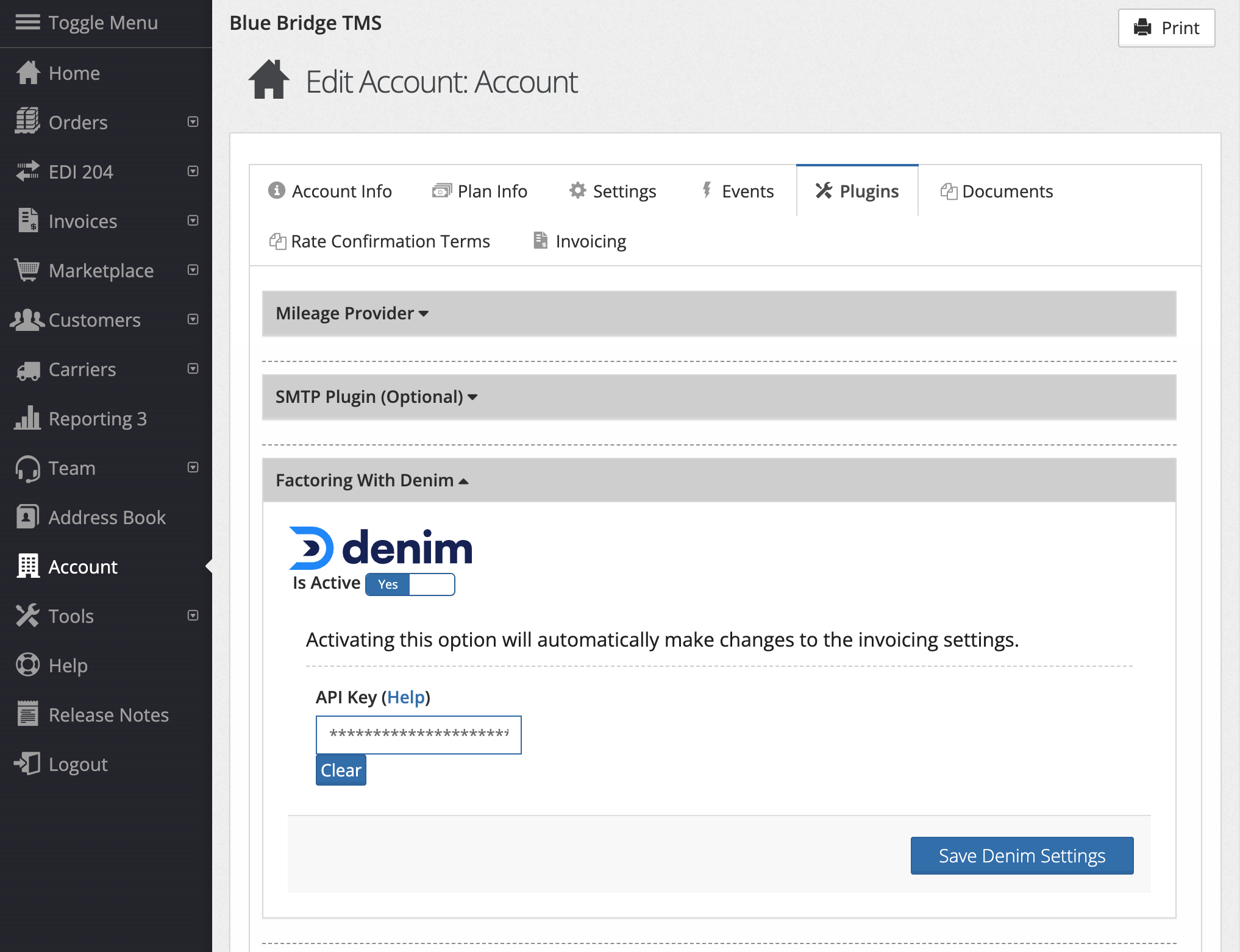Image resolution: width=1240 pixels, height=952 pixels.
Task: Click the Logout door arrow icon
Action: point(27,764)
